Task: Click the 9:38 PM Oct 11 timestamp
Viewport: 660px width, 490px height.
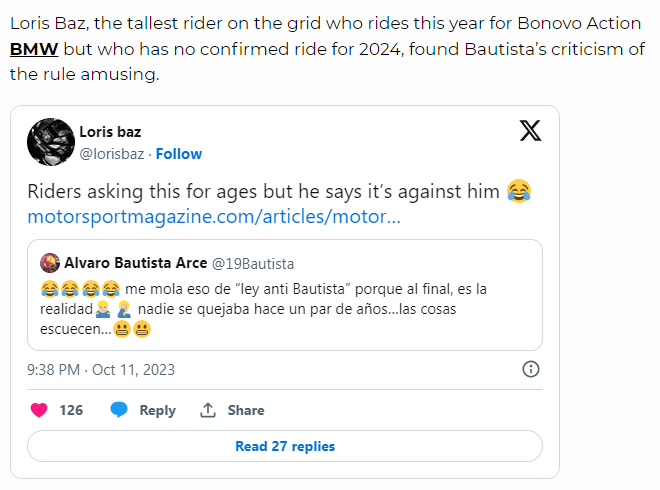Action: point(101,369)
